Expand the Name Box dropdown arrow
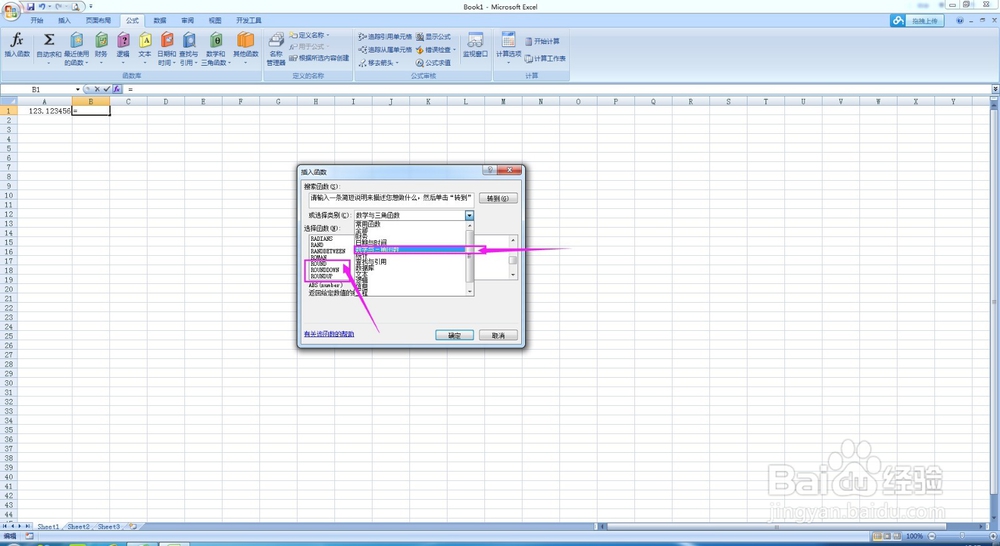The width and height of the screenshot is (1000, 546). (78, 89)
